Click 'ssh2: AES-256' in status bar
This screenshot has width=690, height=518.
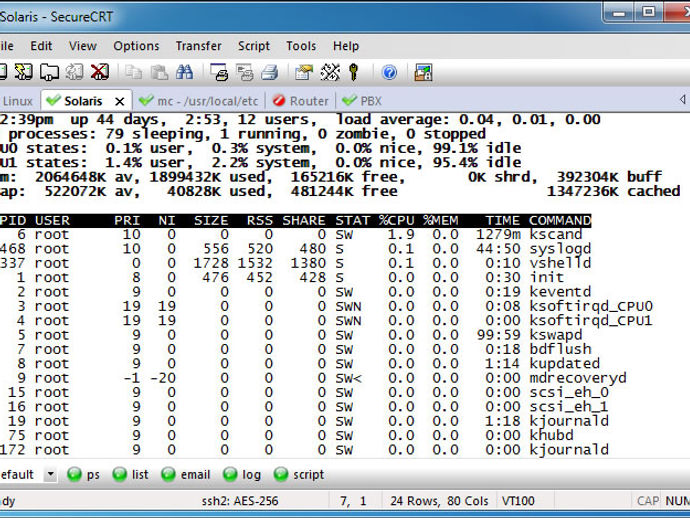[x=240, y=501]
